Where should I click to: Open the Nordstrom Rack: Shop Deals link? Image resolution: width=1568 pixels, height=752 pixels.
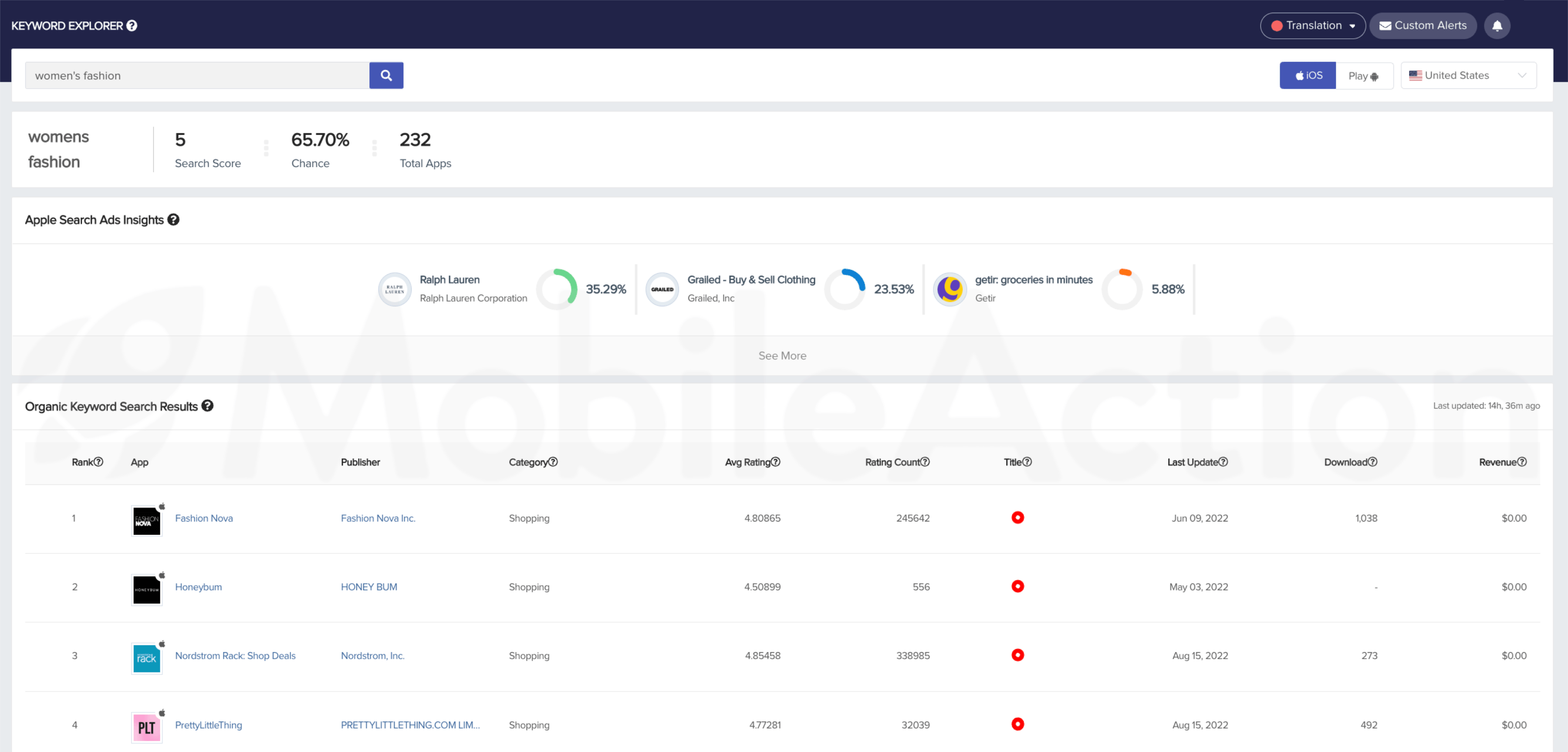point(236,656)
